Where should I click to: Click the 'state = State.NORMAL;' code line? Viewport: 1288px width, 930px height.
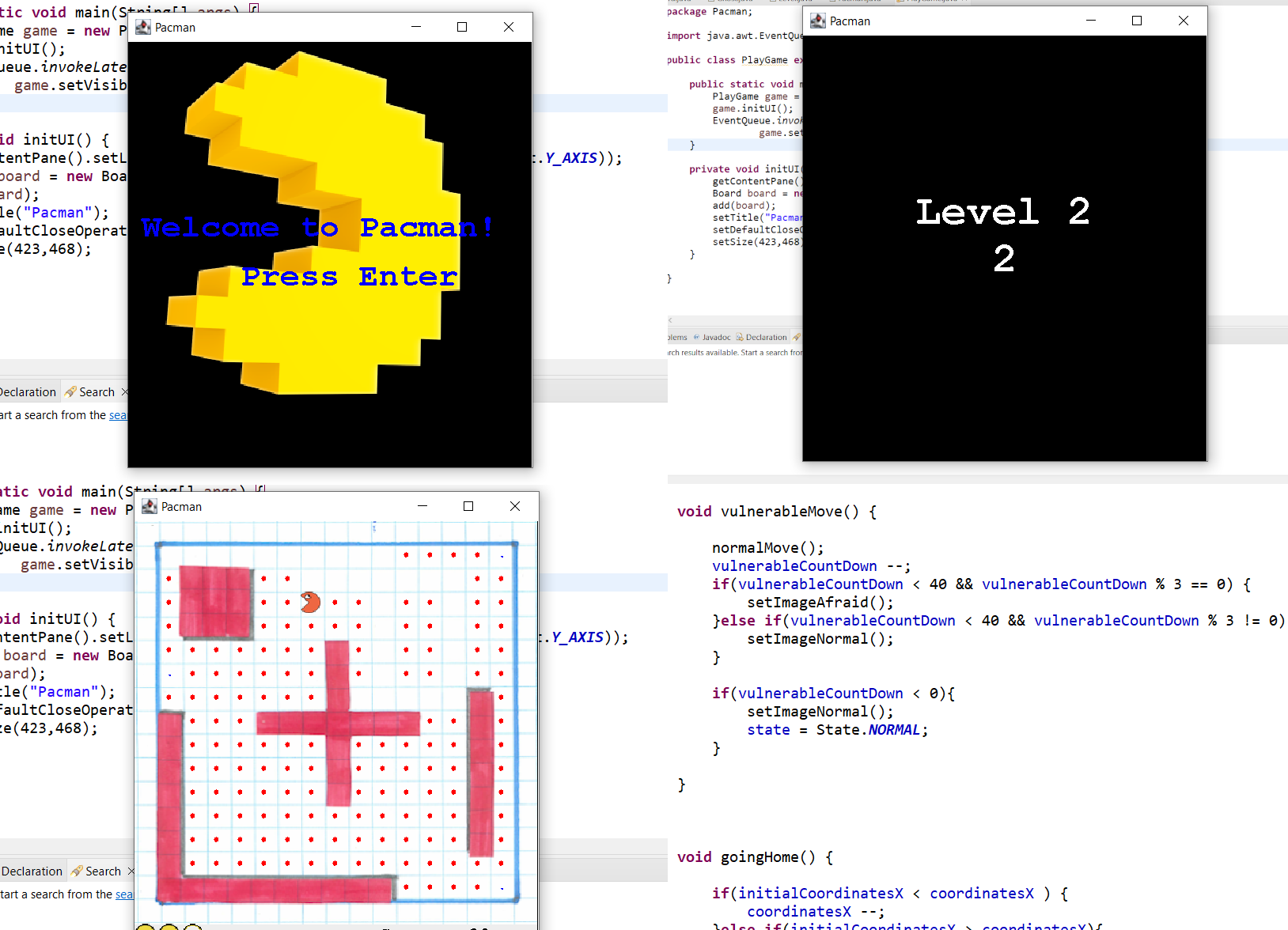pos(837,730)
